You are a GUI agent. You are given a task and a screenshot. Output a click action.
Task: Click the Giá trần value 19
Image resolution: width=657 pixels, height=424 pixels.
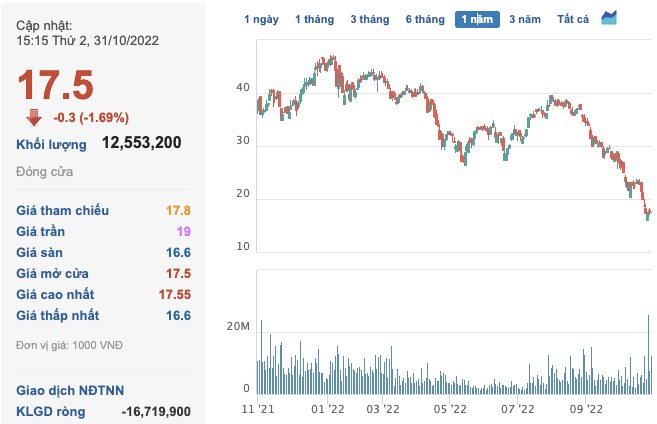click(x=183, y=231)
